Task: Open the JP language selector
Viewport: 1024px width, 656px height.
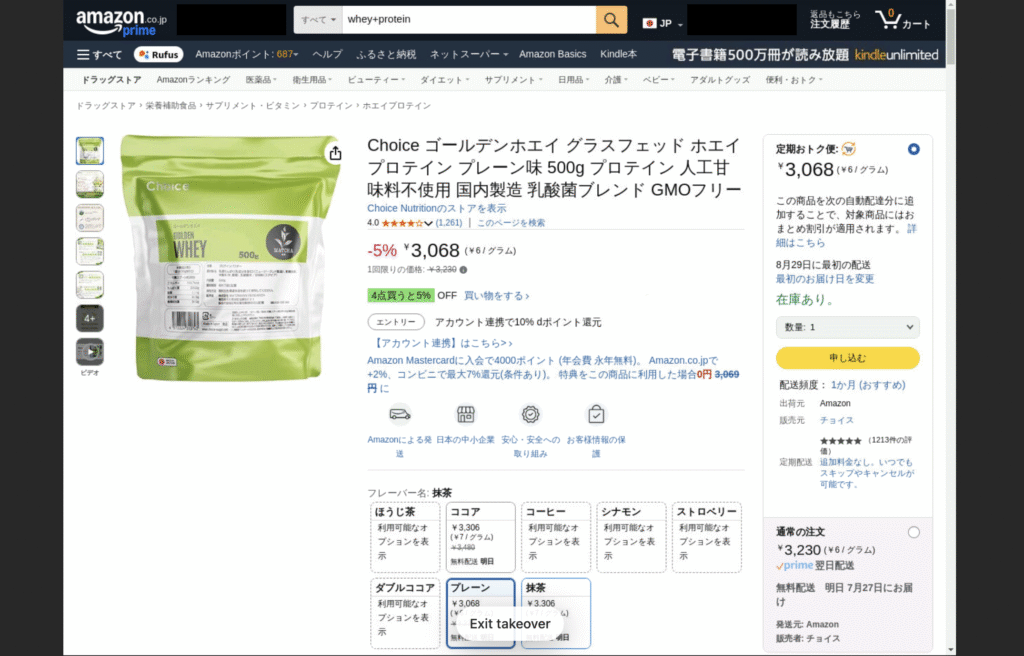Action: tap(663, 24)
